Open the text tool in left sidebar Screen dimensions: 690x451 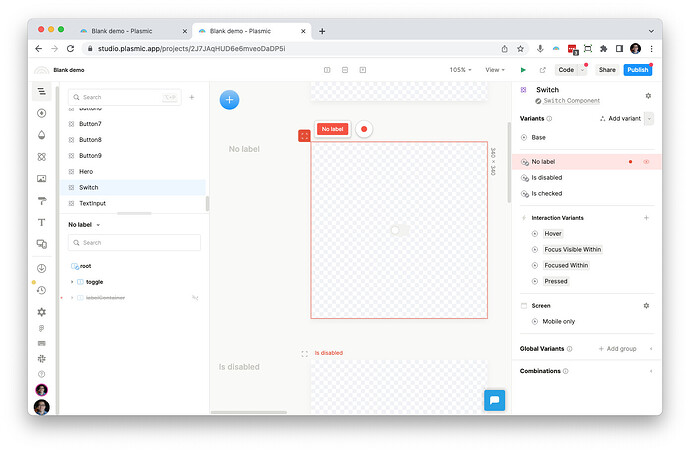(x=41, y=222)
